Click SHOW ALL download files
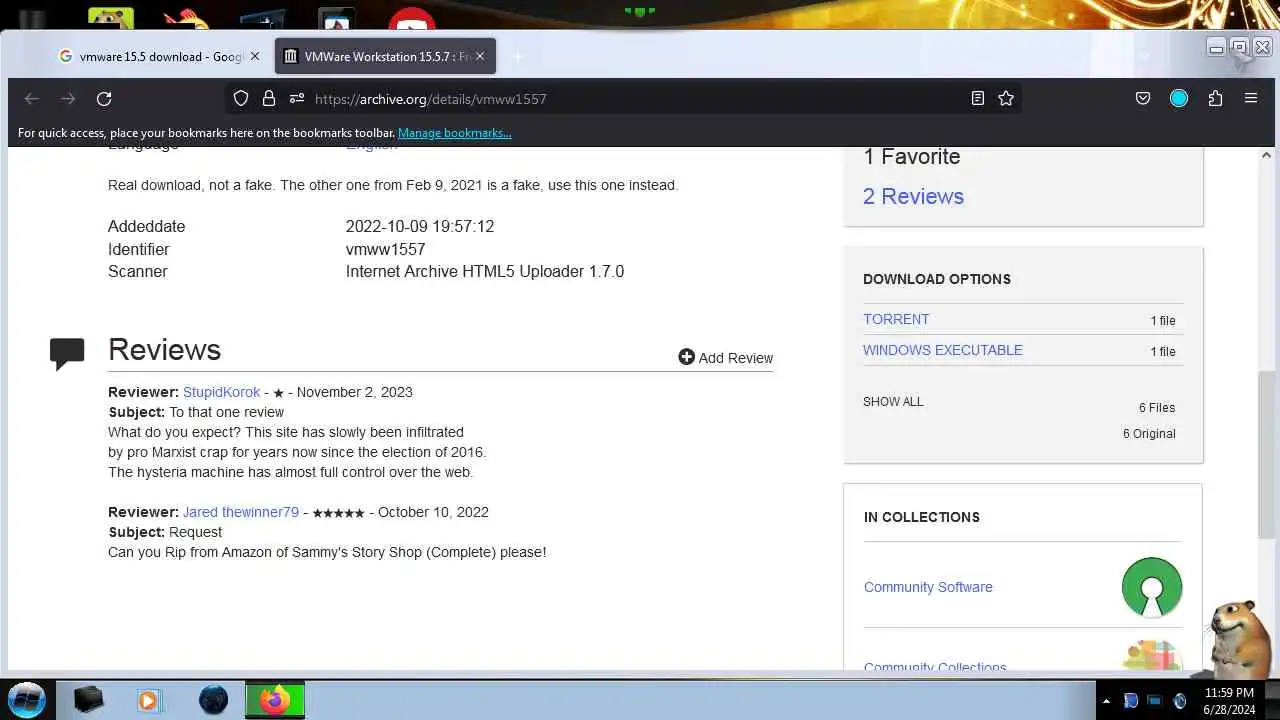Viewport: 1280px width, 720px height. (x=893, y=401)
